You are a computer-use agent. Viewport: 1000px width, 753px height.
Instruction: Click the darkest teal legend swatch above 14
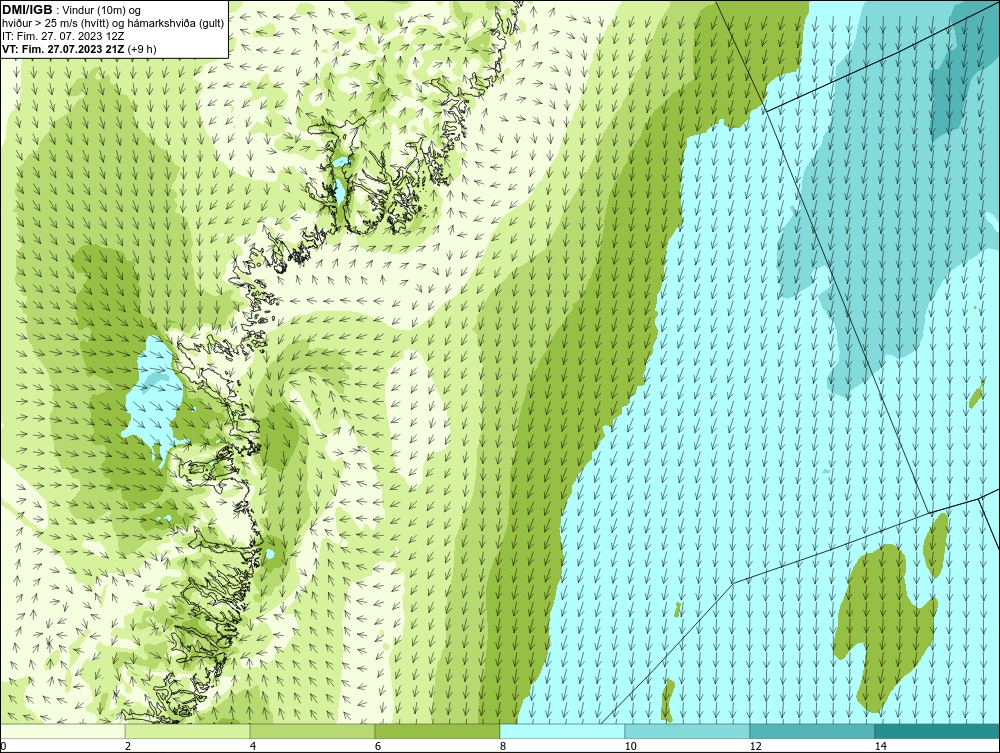(938, 731)
